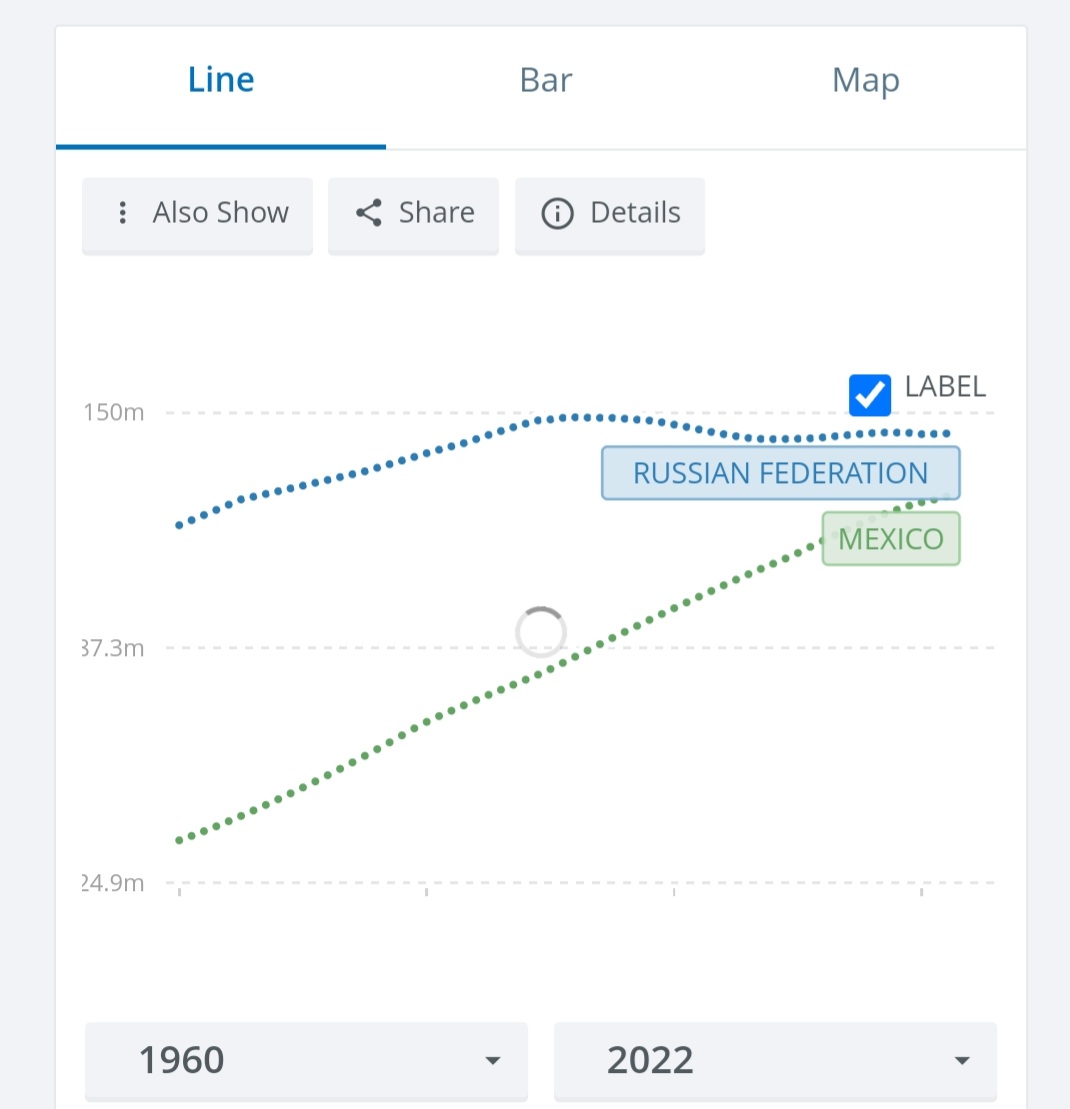The width and height of the screenshot is (1070, 1109).
Task: Open the Also Show options button
Action: coord(197,215)
